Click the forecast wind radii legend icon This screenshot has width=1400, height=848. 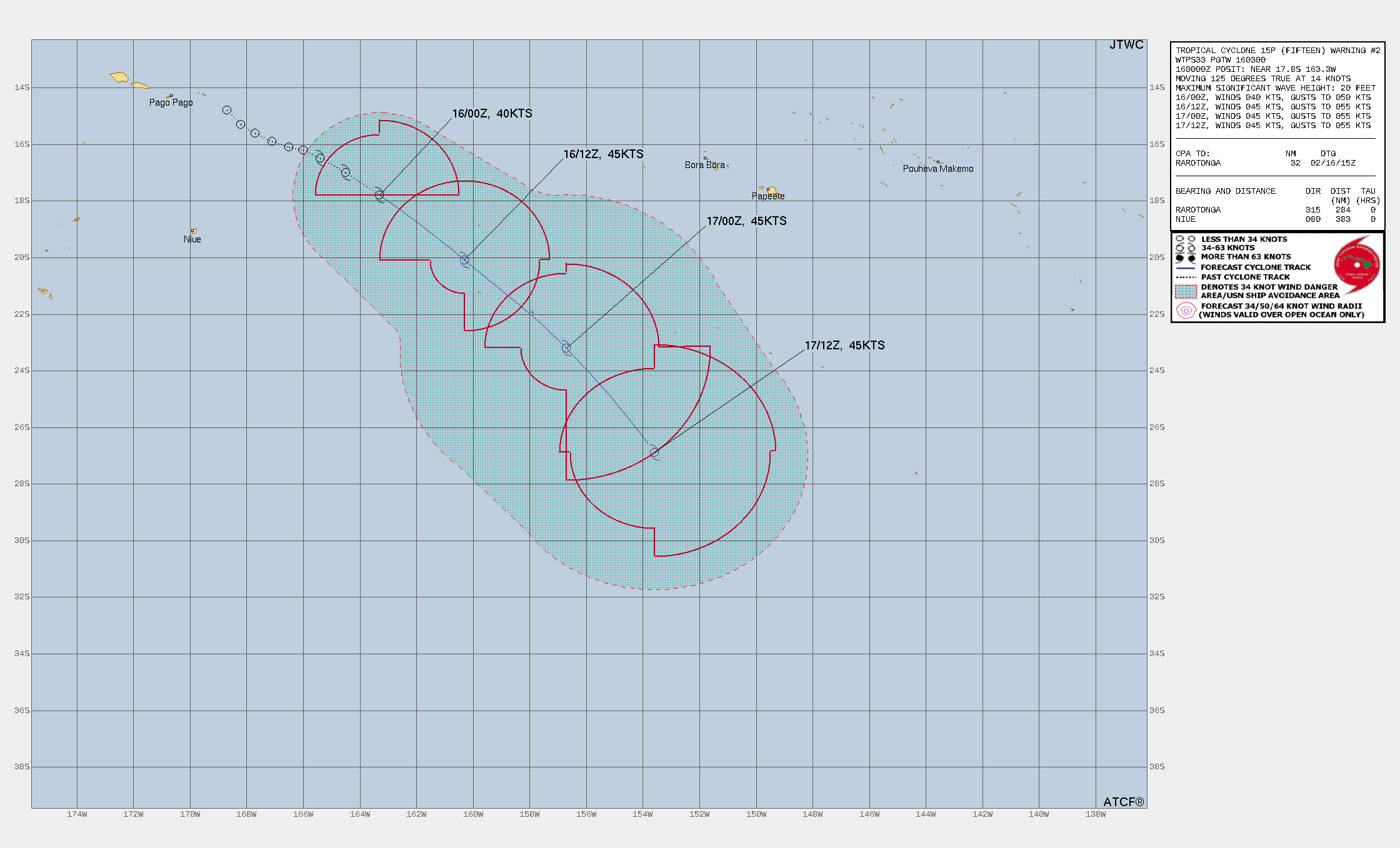pos(1185,311)
